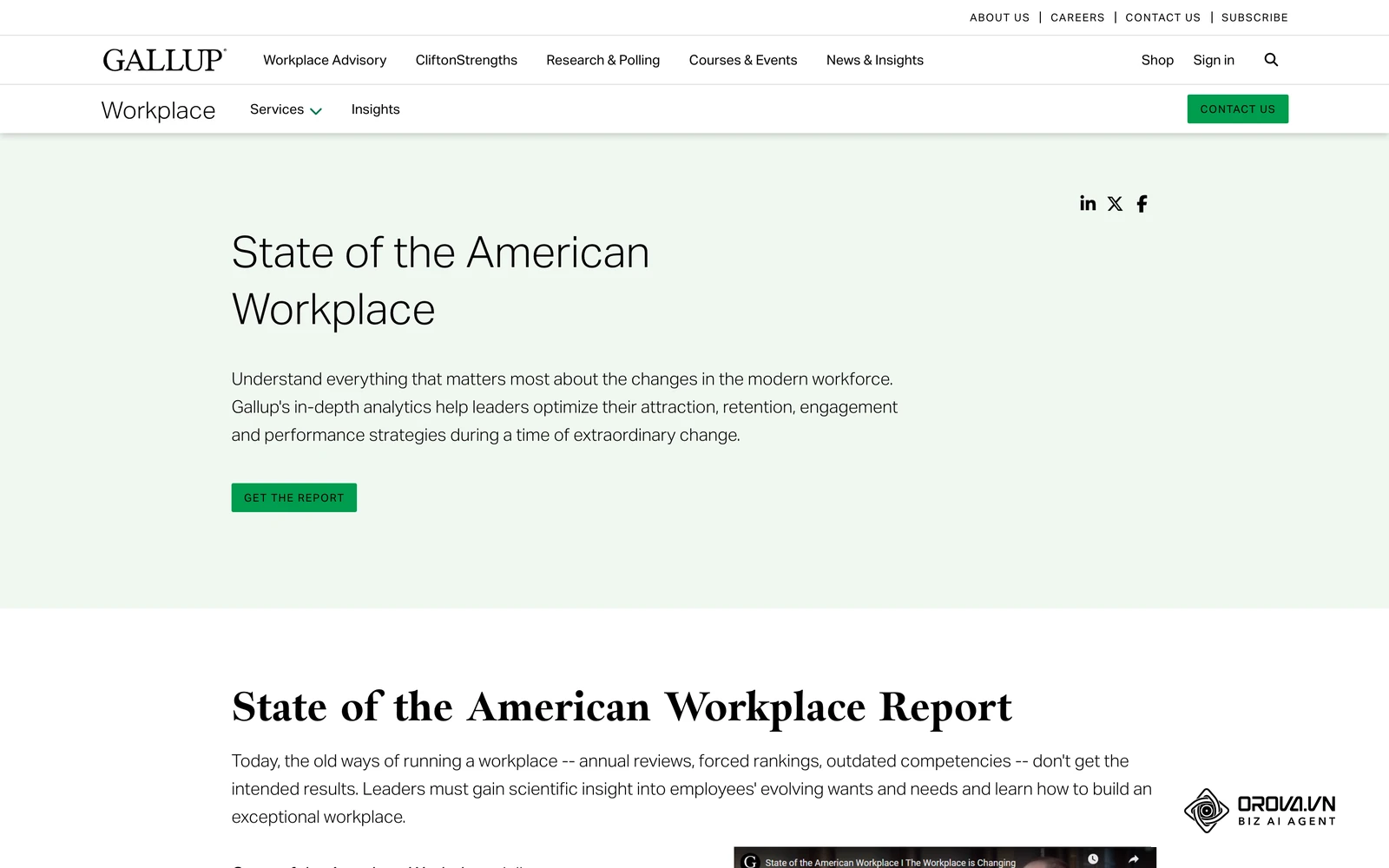The height and width of the screenshot is (868, 1389).
Task: Open the About Us link
Action: pyautogui.click(x=999, y=17)
